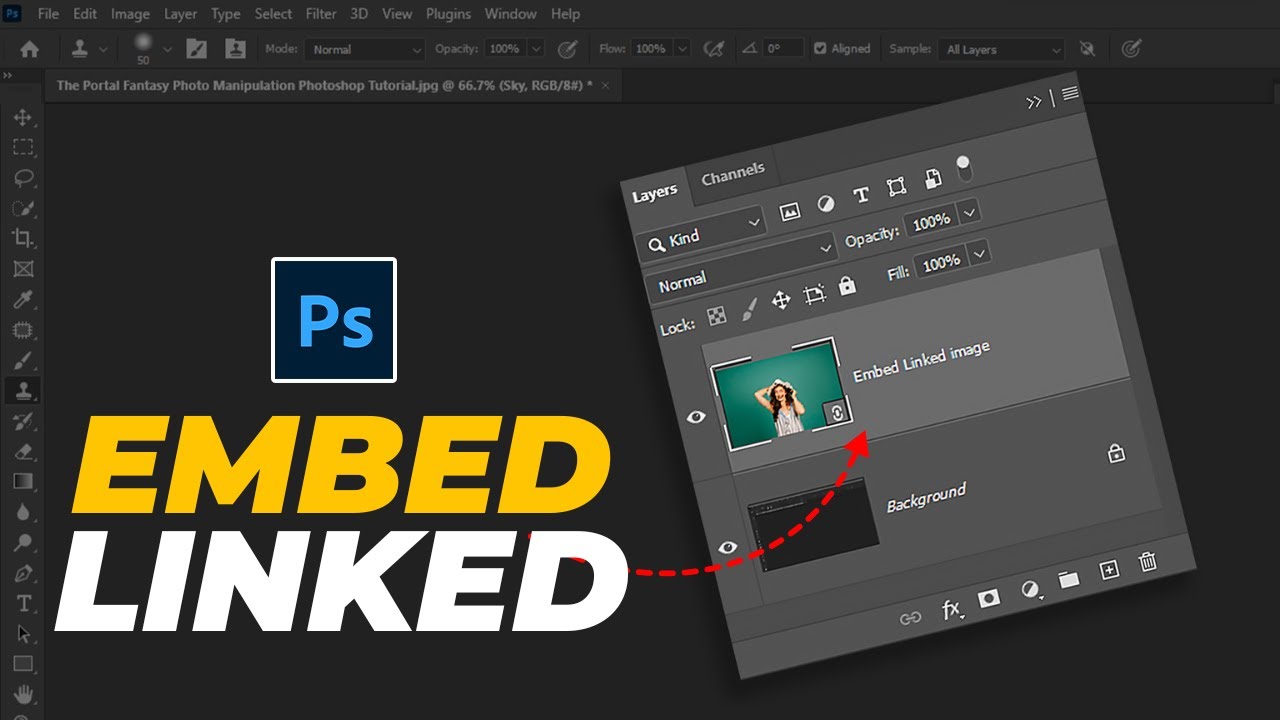Create new adjustment layer button
The width and height of the screenshot is (1280, 720).
(1030, 589)
